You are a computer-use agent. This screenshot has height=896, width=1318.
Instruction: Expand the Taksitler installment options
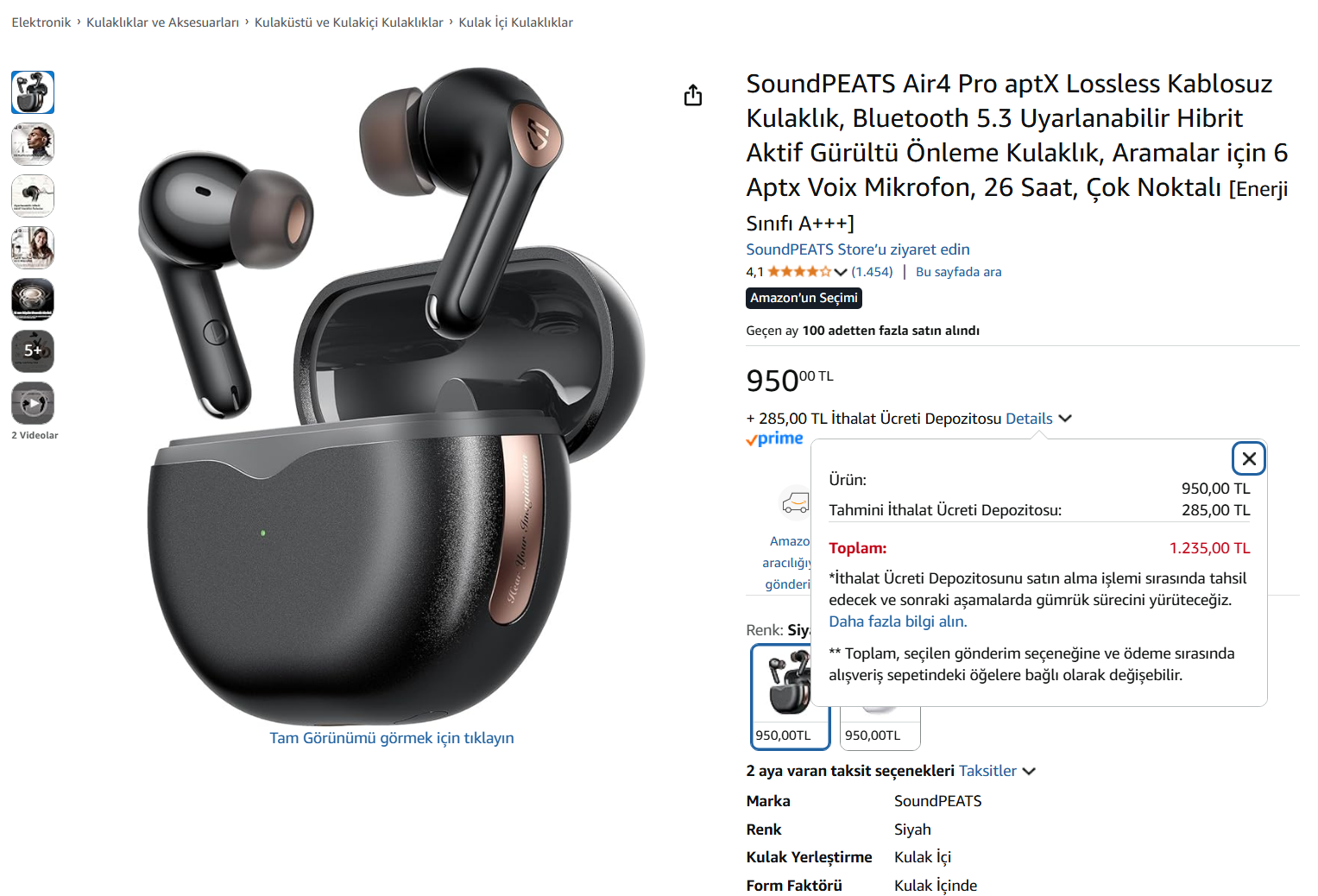(x=996, y=771)
